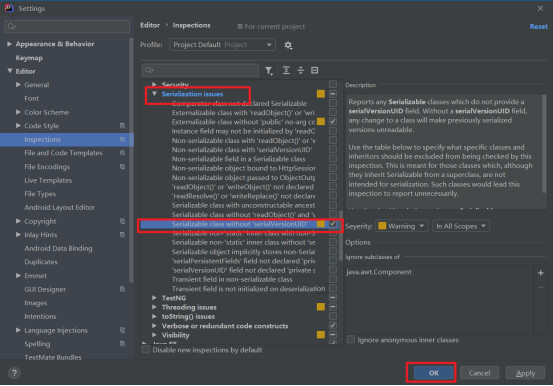553x386 pixels.
Task: Click project-level icon next to Inlay Hints
Action: pos(122,235)
